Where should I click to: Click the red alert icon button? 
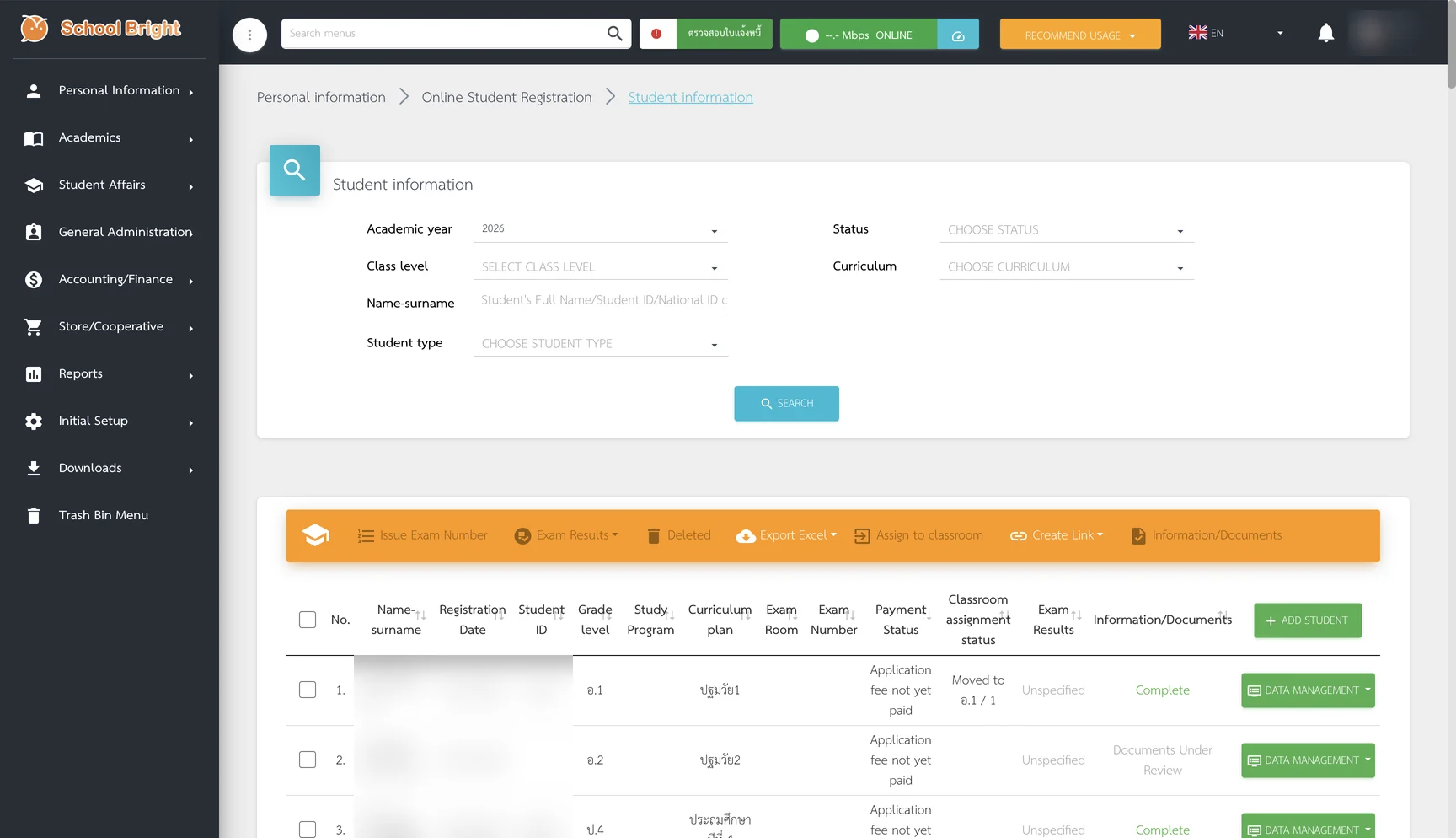656,34
